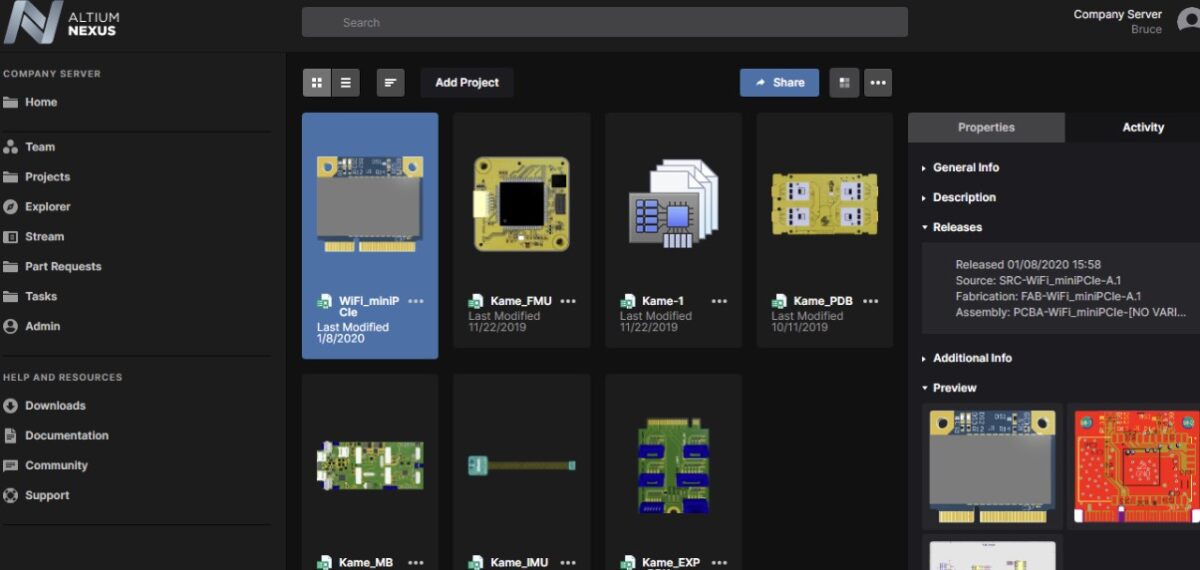Open Stream from the sidebar
The image size is (1200, 570).
[x=44, y=237]
